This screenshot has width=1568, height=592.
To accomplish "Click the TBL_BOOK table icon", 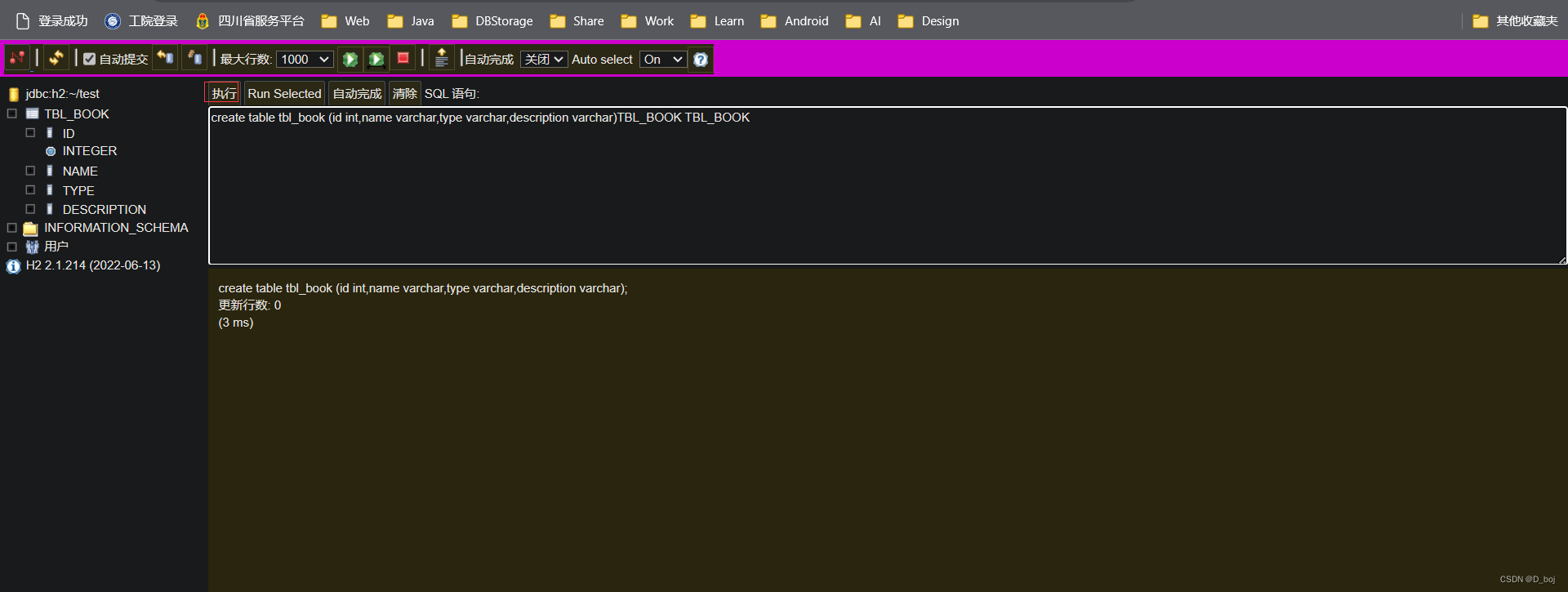I will click(x=33, y=114).
